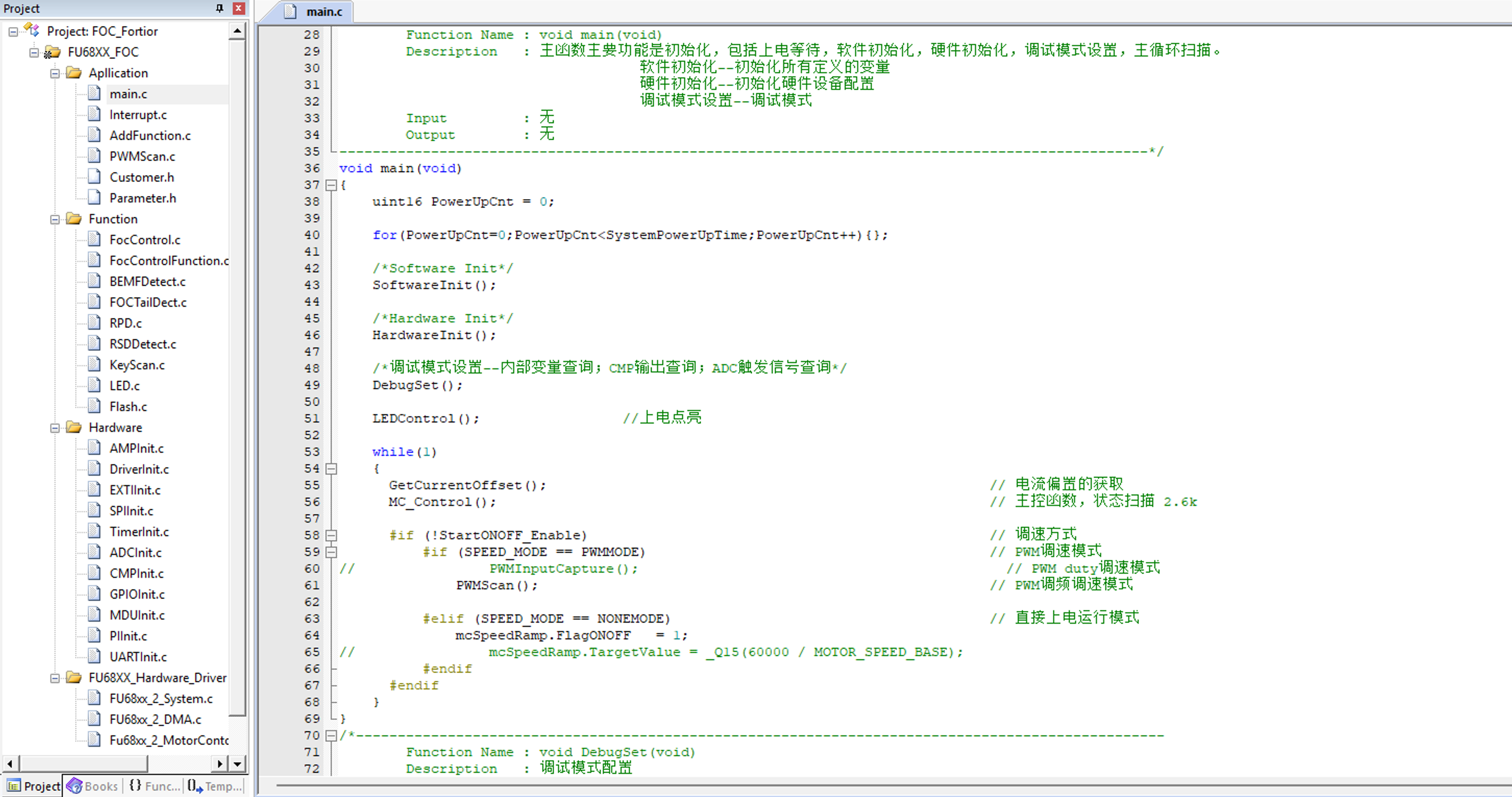The image size is (1512, 797).
Task: Open FocControl.c from the tree
Action: [x=144, y=239]
